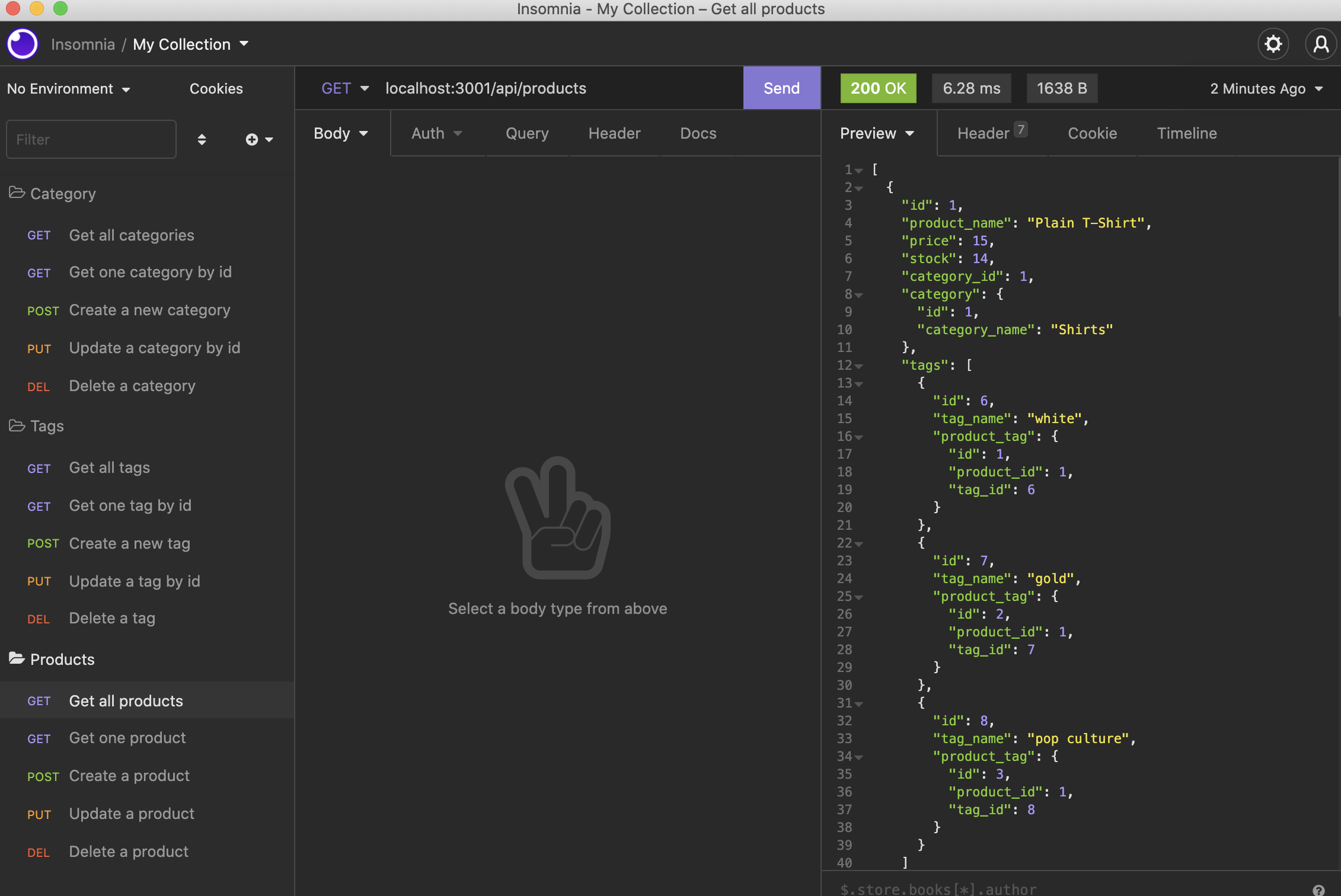
Task: Send the request
Action: coord(781,88)
